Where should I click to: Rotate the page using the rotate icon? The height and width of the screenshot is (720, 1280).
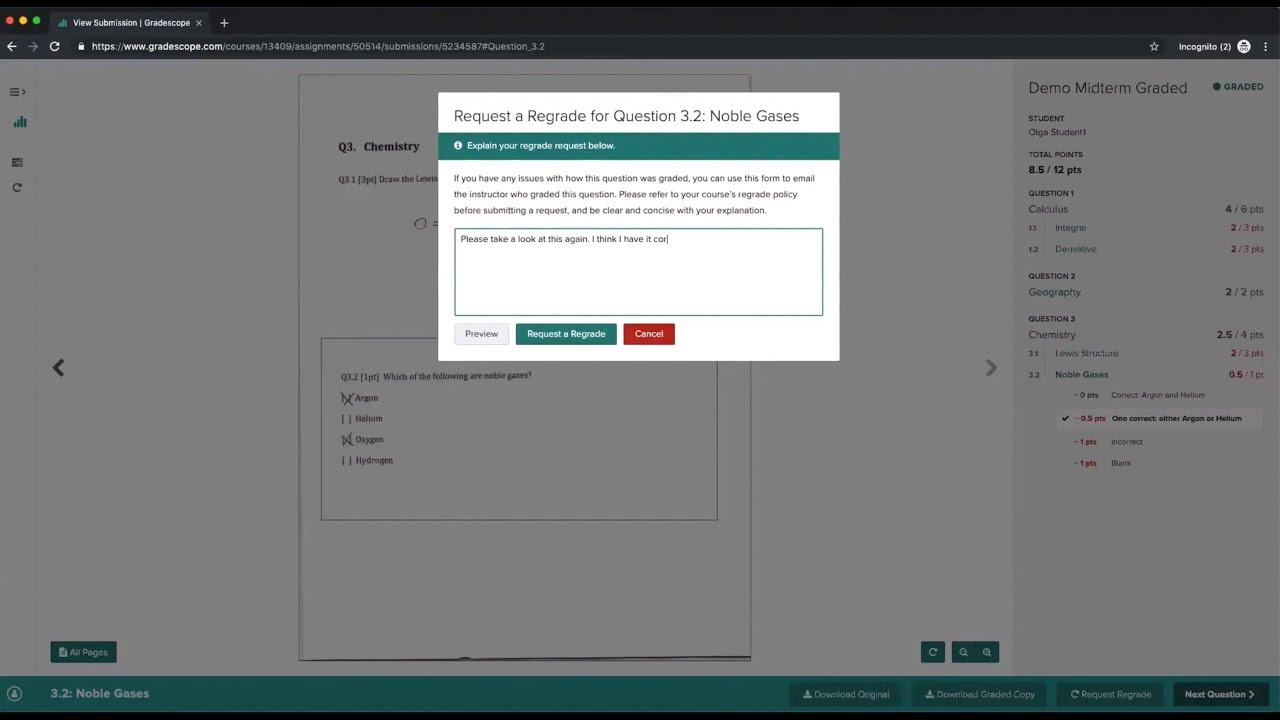(x=932, y=652)
